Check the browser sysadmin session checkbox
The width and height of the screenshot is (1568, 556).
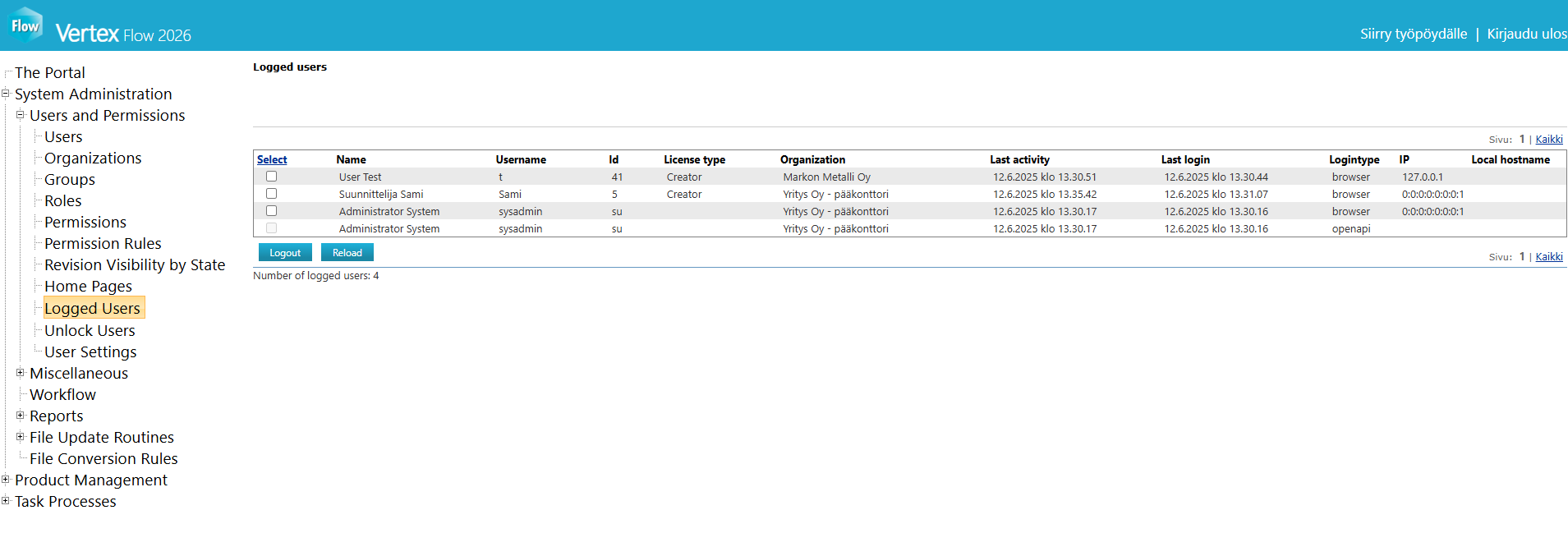pyautogui.click(x=271, y=211)
